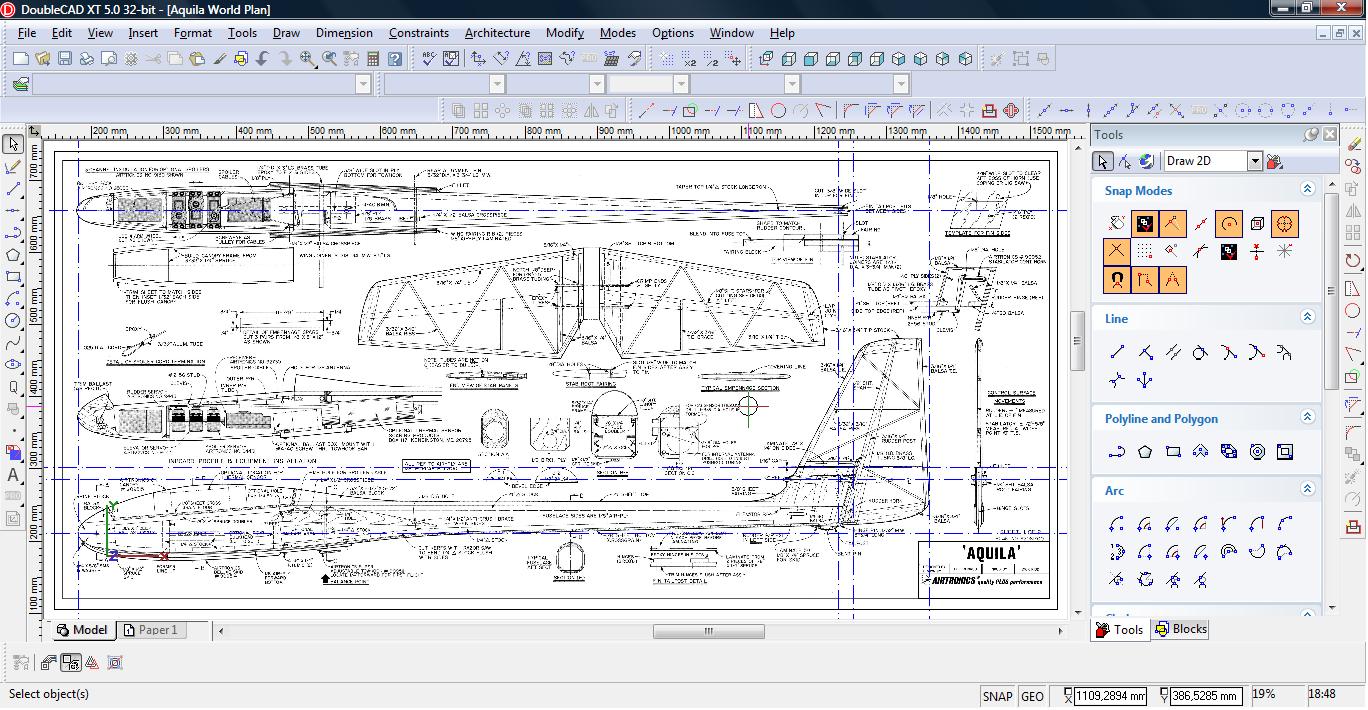Image resolution: width=1368 pixels, height=710 pixels.
Task: Select the Rectangle tool in Polyline and Polygon
Action: point(1173,452)
